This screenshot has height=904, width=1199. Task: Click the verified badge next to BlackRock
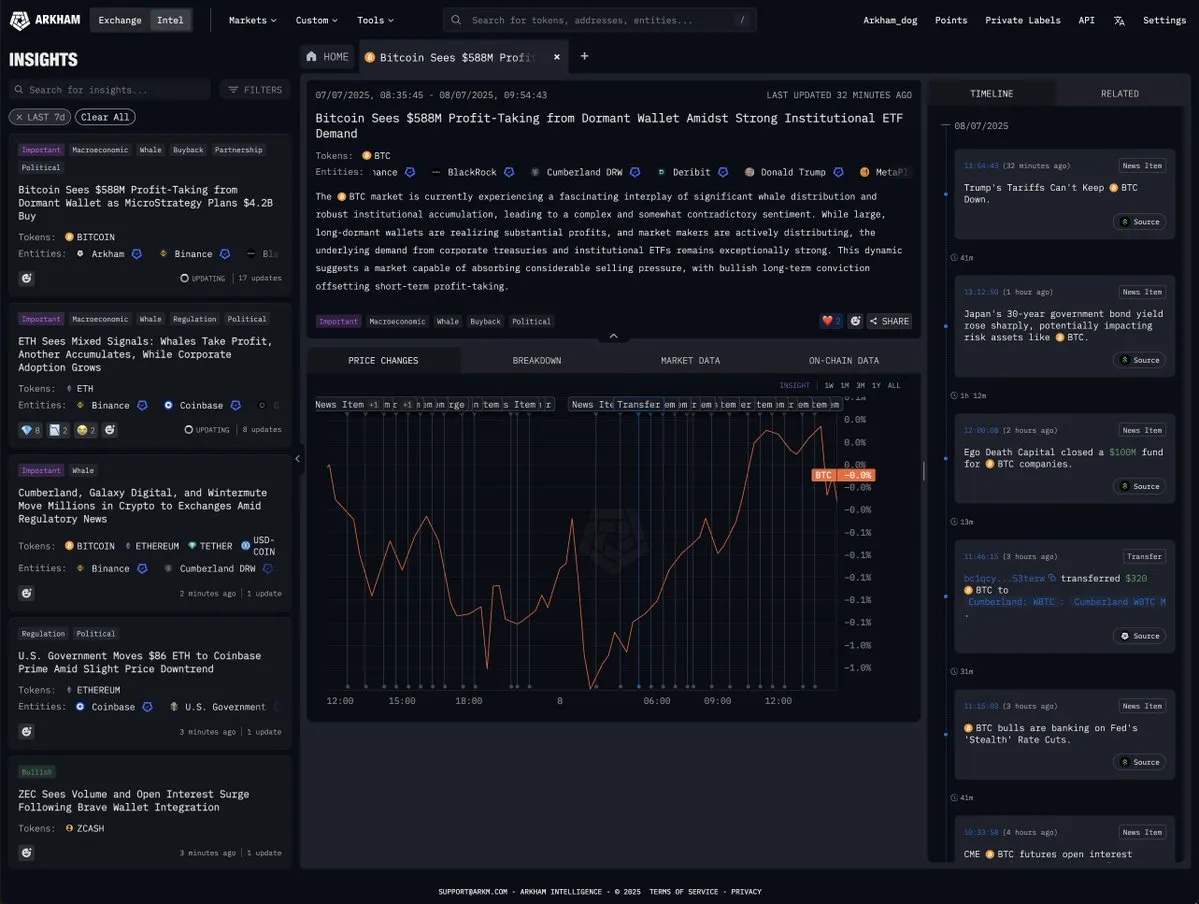pos(509,172)
